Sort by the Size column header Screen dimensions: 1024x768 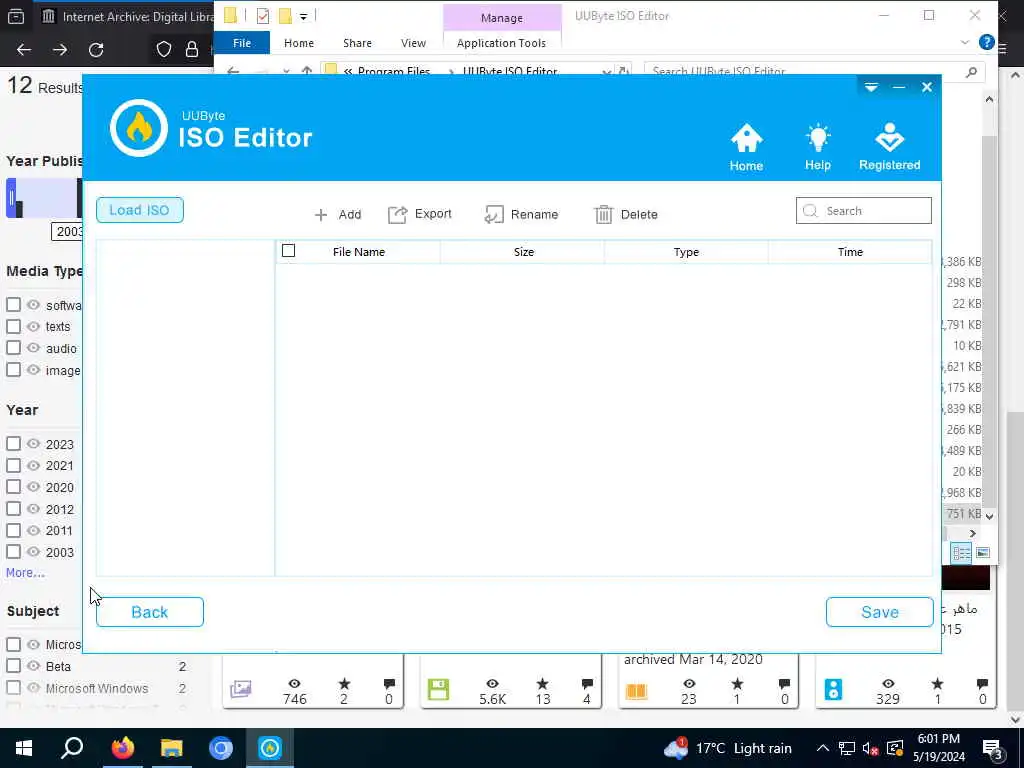pos(523,251)
